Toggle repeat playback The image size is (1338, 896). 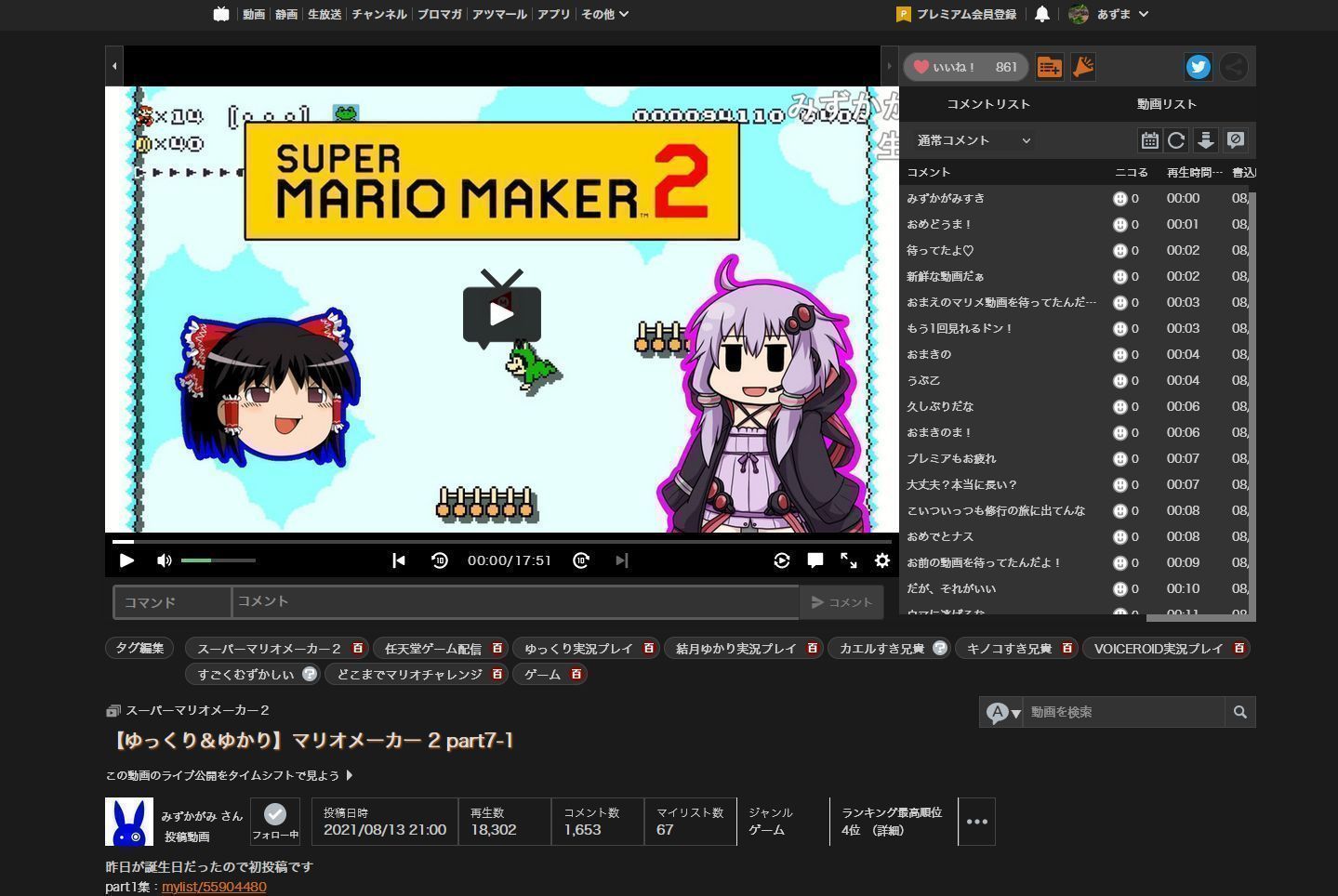tap(782, 560)
